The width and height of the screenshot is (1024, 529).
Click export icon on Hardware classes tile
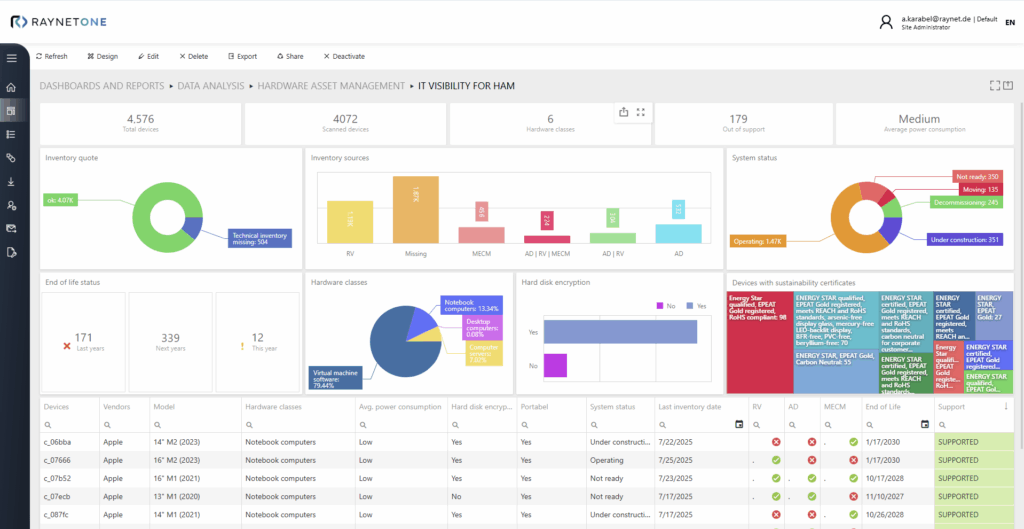[624, 112]
